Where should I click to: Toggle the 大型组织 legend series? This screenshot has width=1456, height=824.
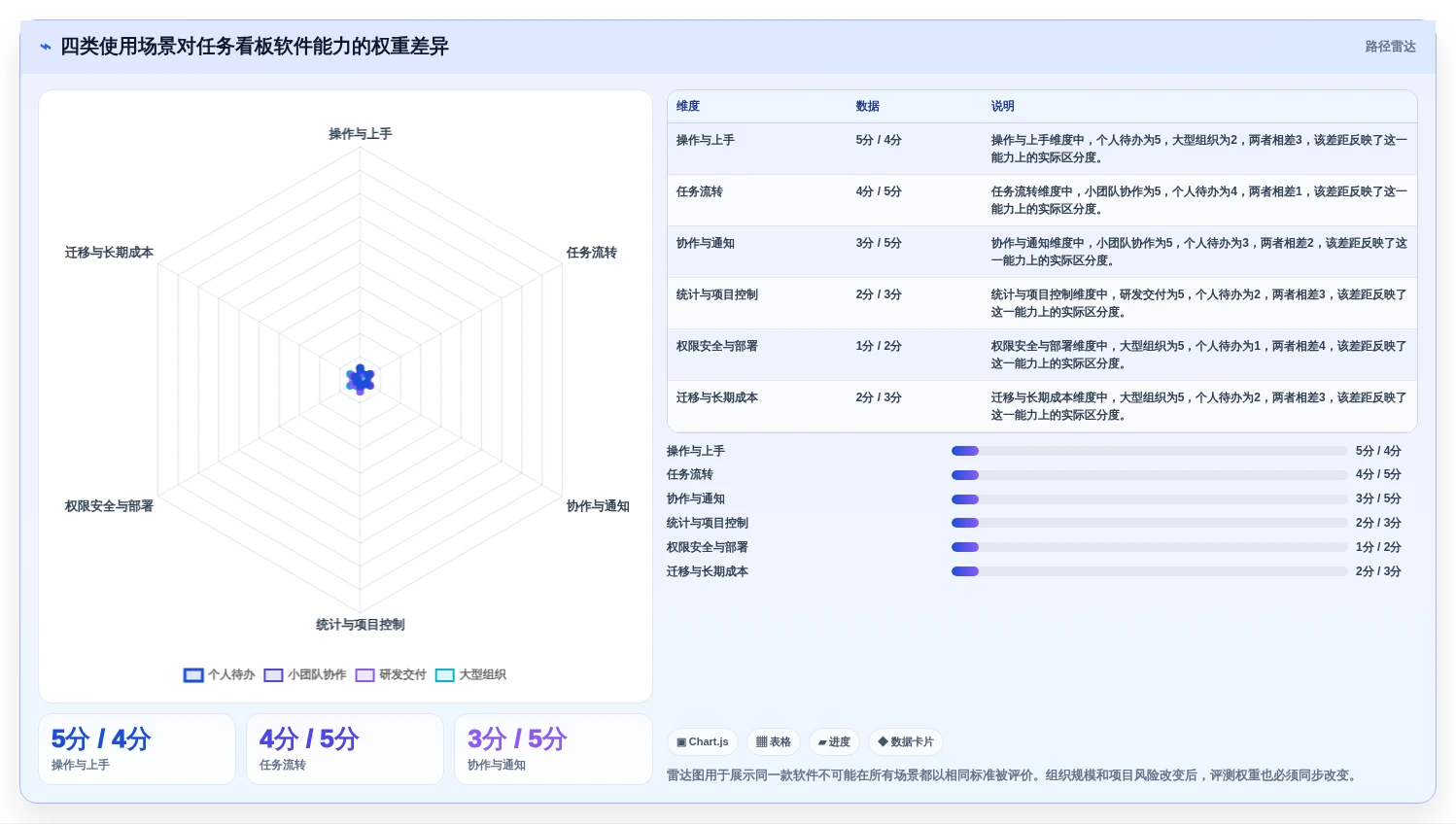(x=470, y=674)
